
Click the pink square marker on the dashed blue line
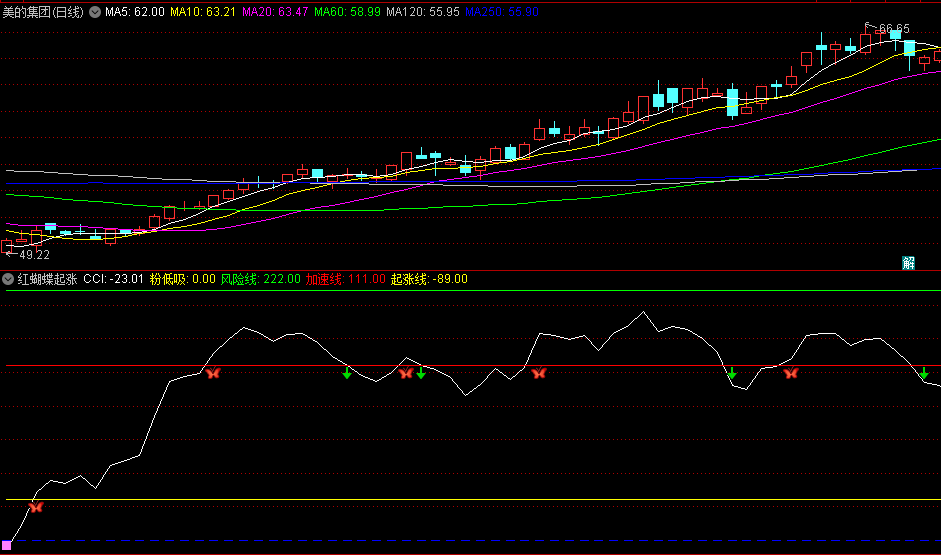pyautogui.click(x=7, y=545)
